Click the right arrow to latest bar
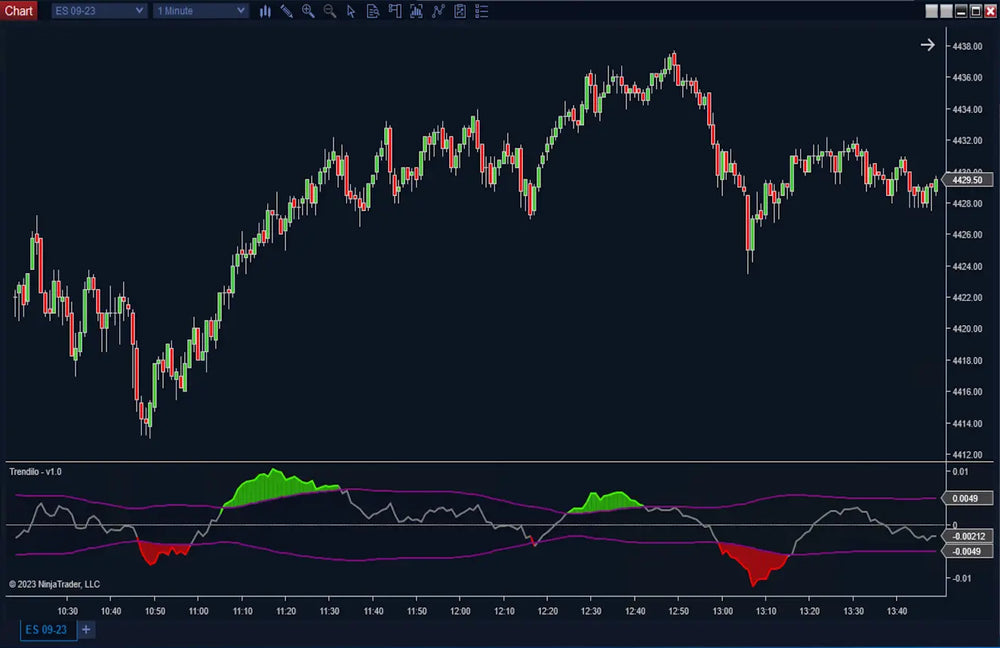1000x648 pixels. pos(927,45)
